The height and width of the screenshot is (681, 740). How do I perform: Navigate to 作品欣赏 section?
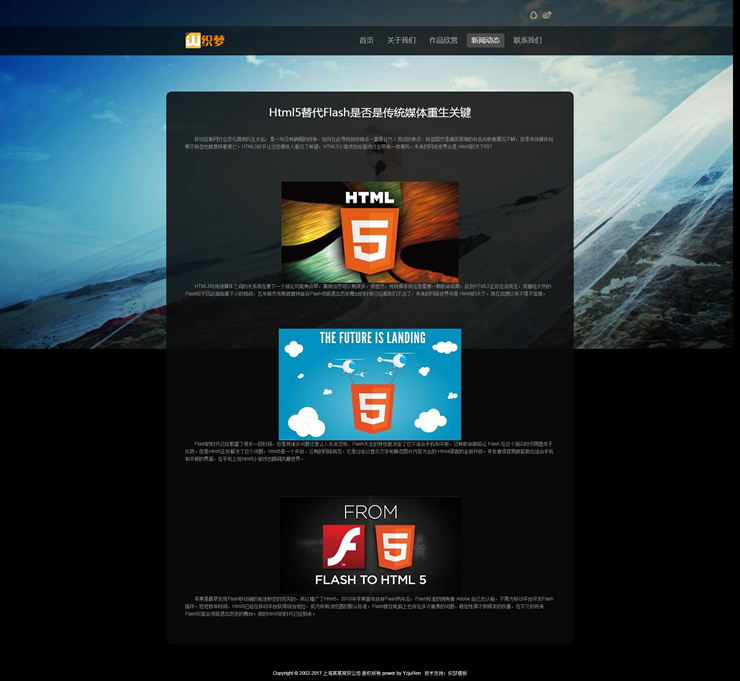[x=443, y=41]
